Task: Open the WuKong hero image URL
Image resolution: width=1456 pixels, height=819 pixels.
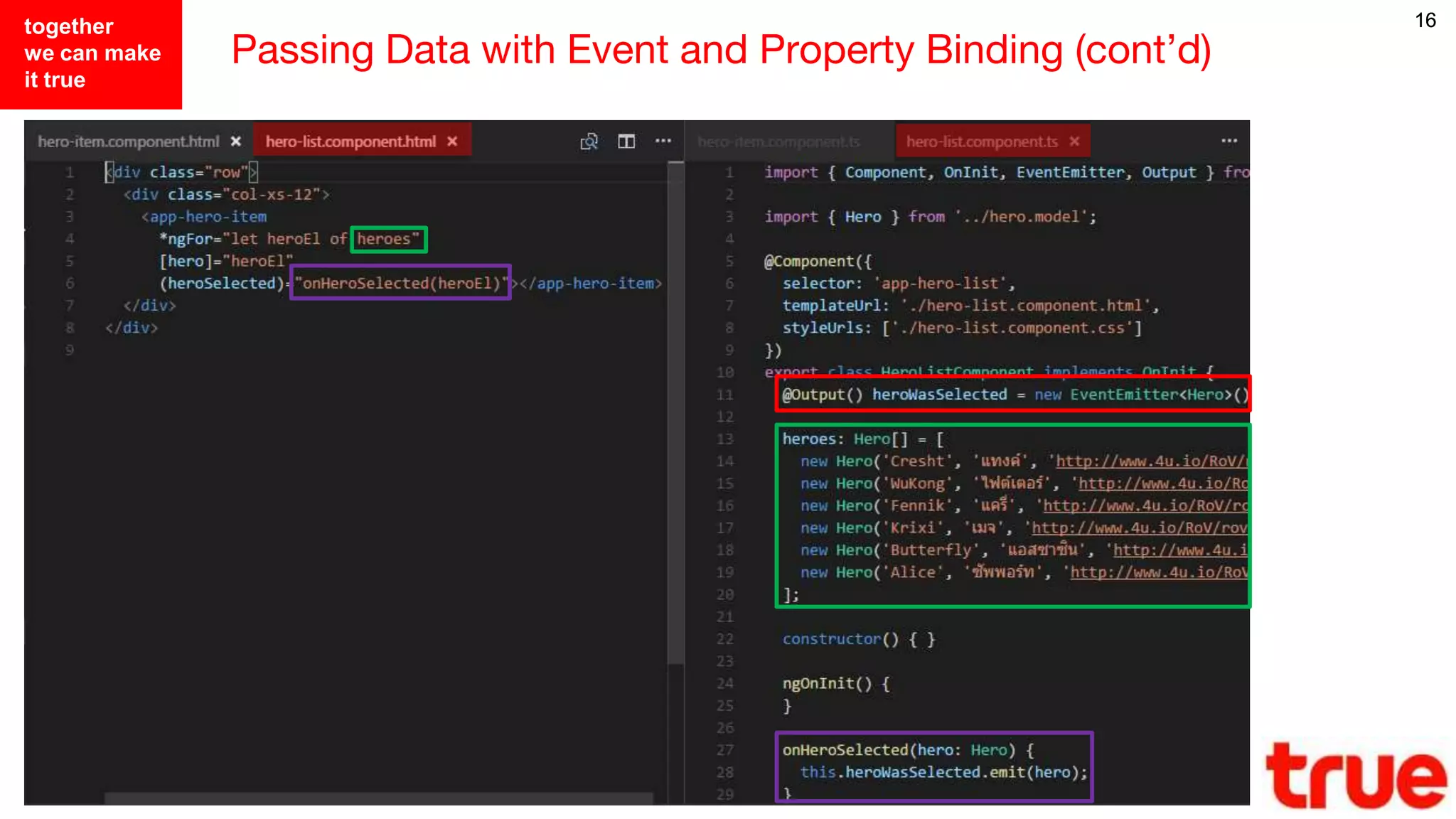Action: (x=1163, y=483)
